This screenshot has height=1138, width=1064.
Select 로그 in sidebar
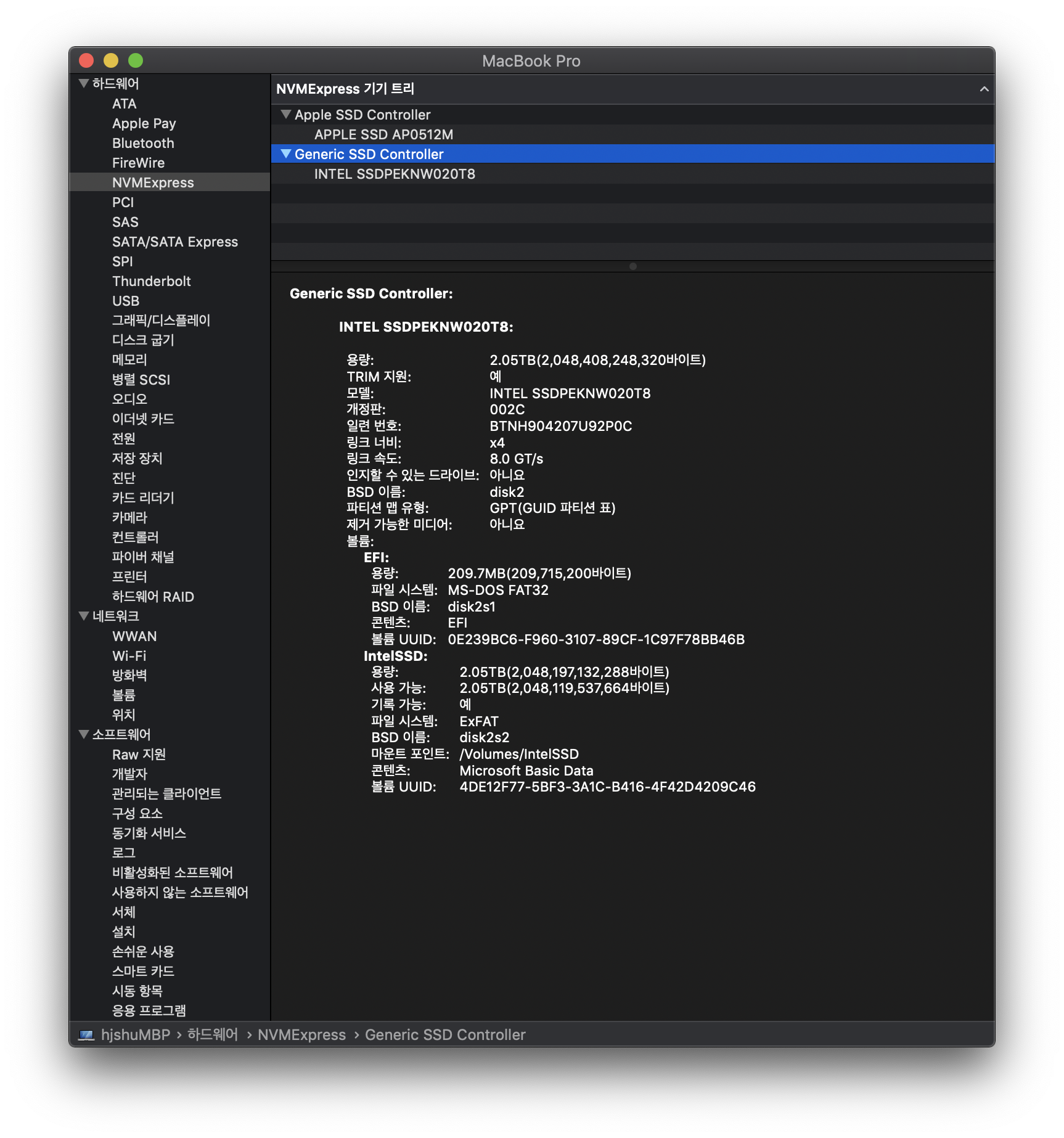[x=123, y=853]
